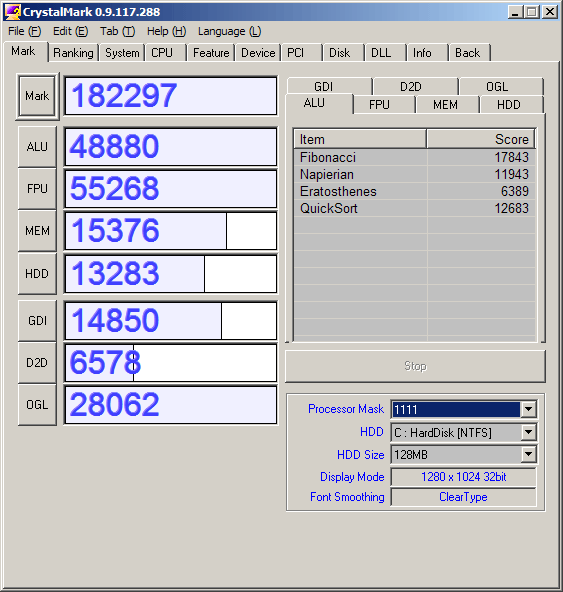
Task: Switch to the Feature tab
Action: (x=211, y=53)
